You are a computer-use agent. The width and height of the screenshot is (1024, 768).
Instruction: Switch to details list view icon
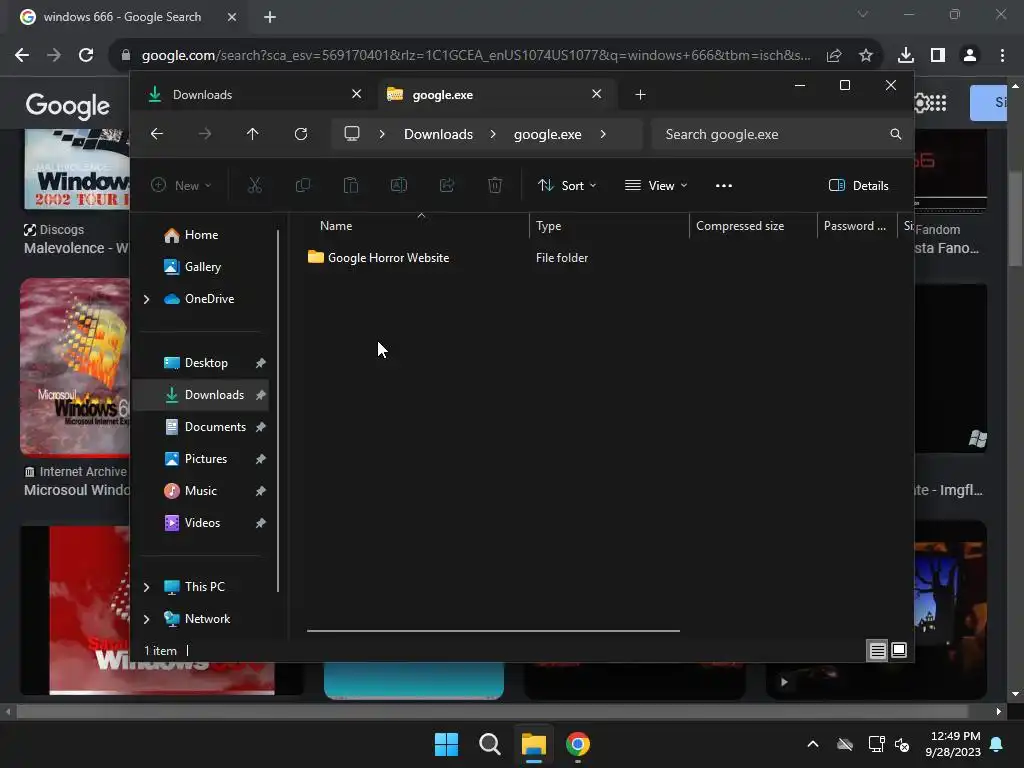(x=877, y=650)
